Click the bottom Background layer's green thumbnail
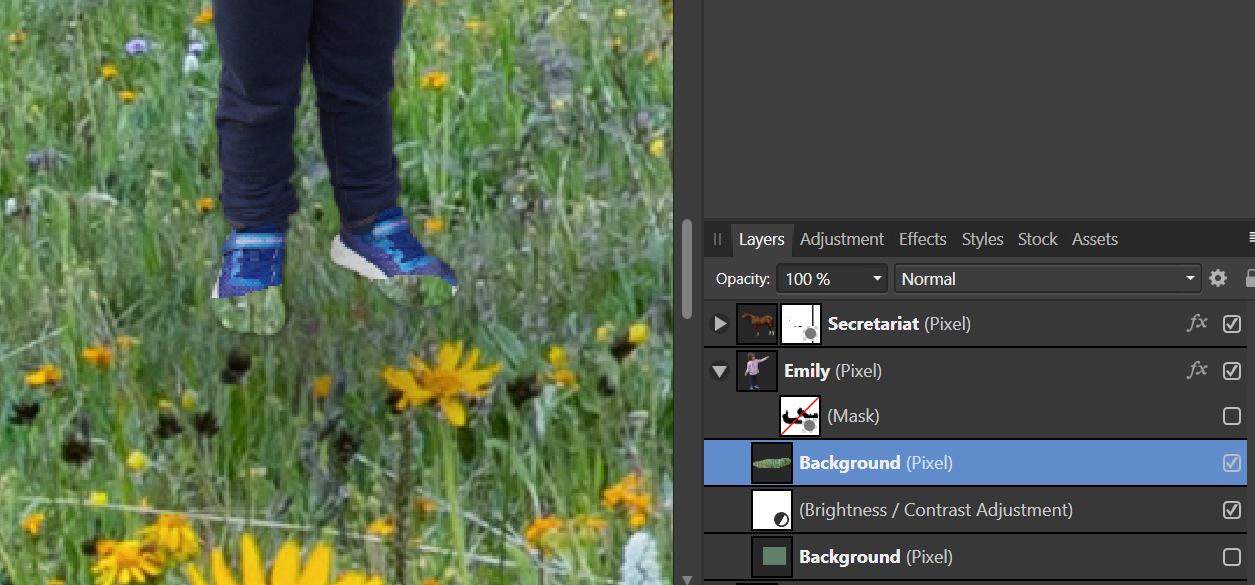This screenshot has height=585, width=1255. pos(772,557)
